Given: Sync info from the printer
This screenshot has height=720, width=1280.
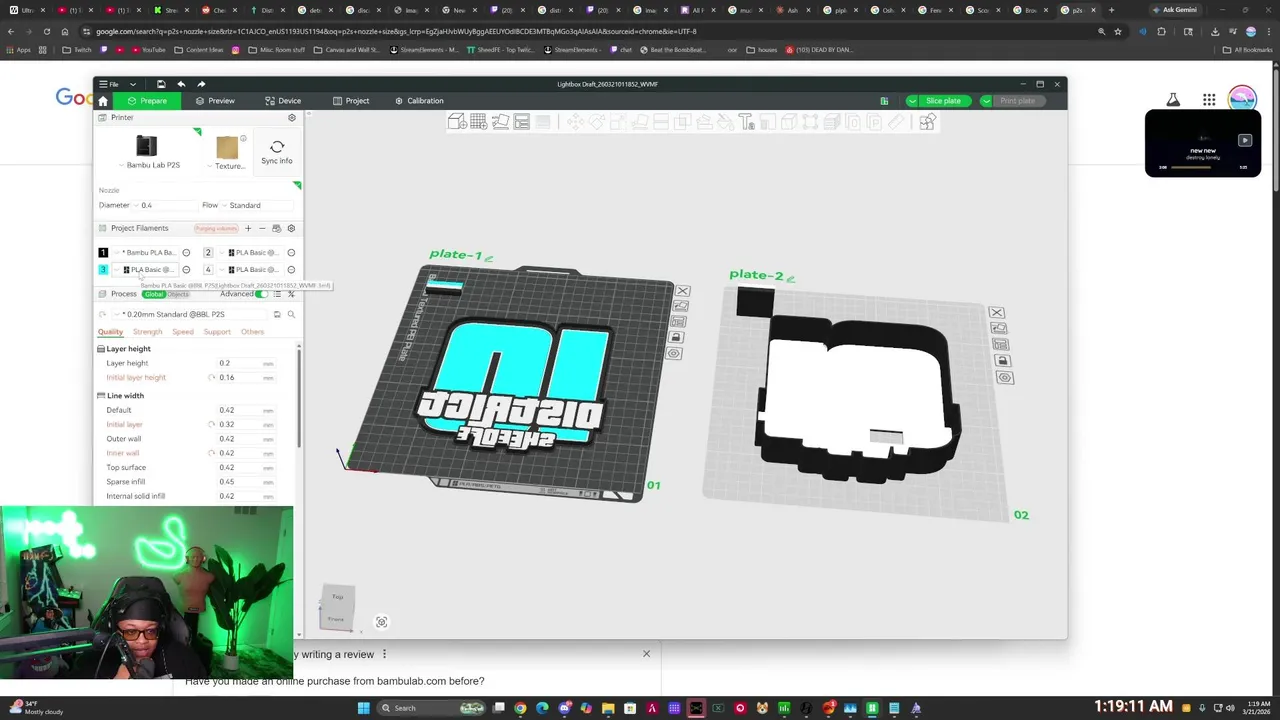Looking at the screenshot, I should click(277, 151).
